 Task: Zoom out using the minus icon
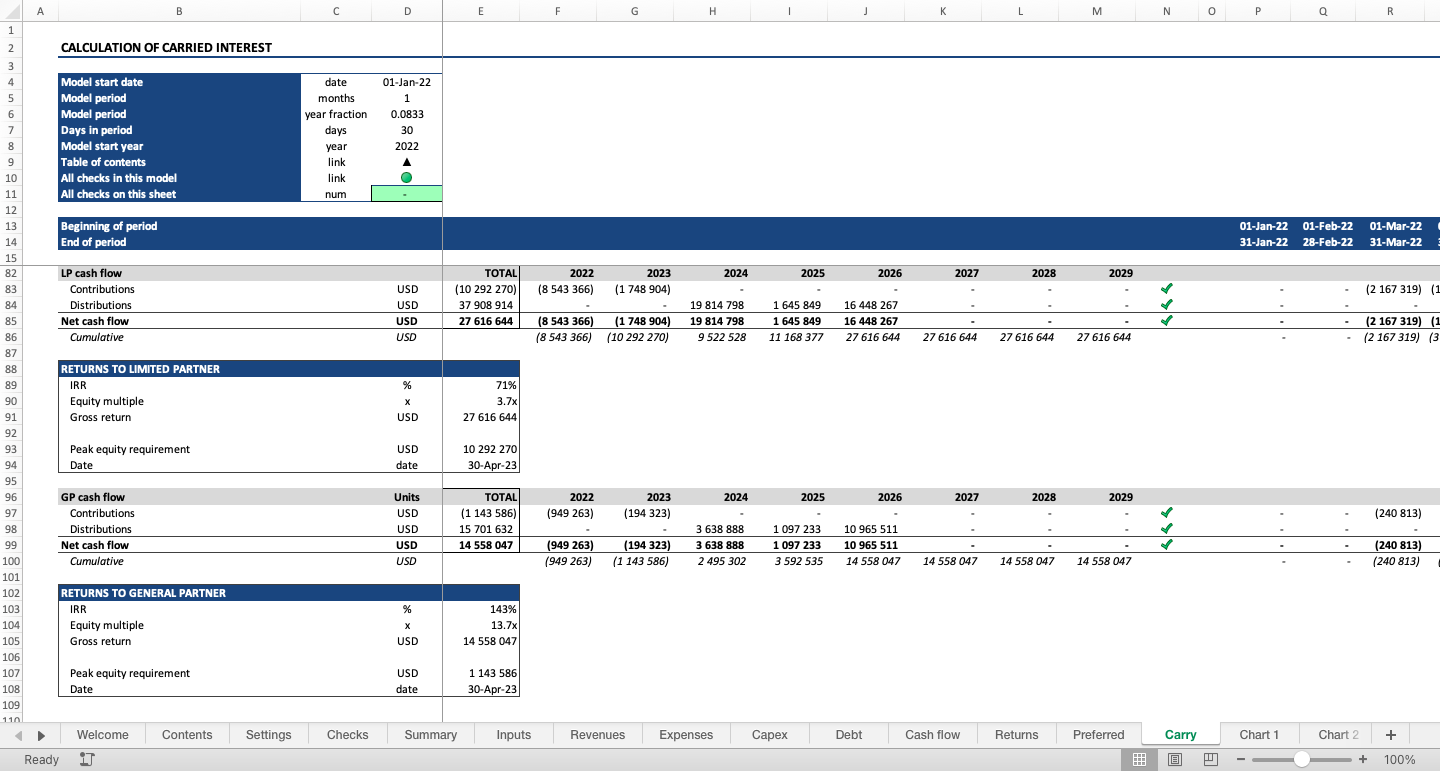point(1240,759)
